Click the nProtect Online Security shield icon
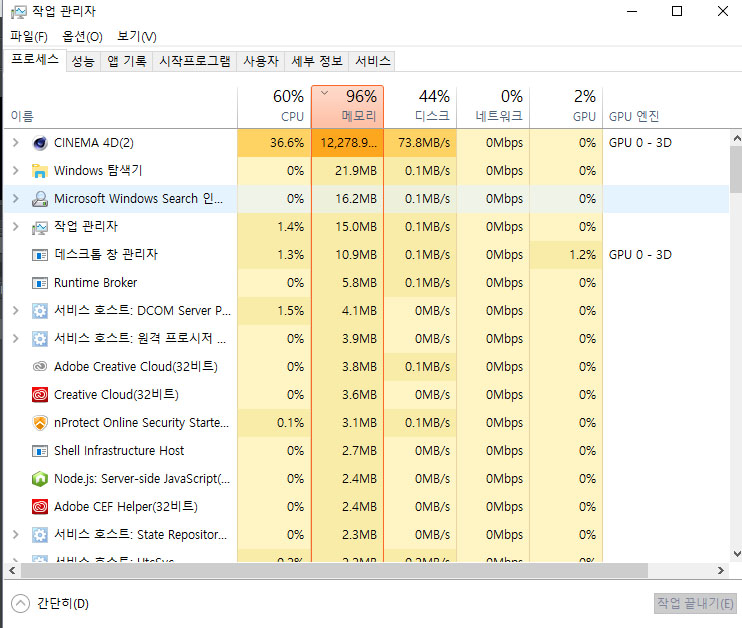Screen dimensions: 742x628 point(40,423)
